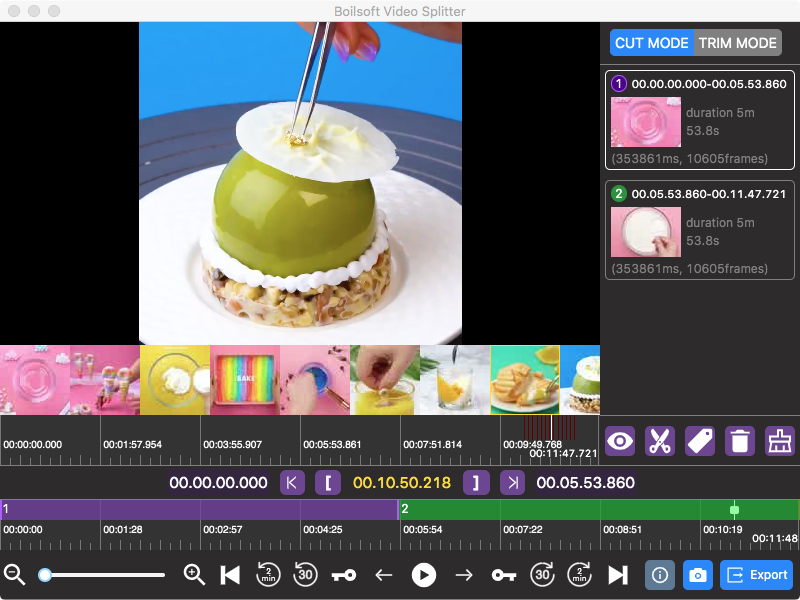Image resolution: width=800 pixels, height=600 pixels.
Task: Select segment 1 in the segment list
Action: [x=700, y=120]
